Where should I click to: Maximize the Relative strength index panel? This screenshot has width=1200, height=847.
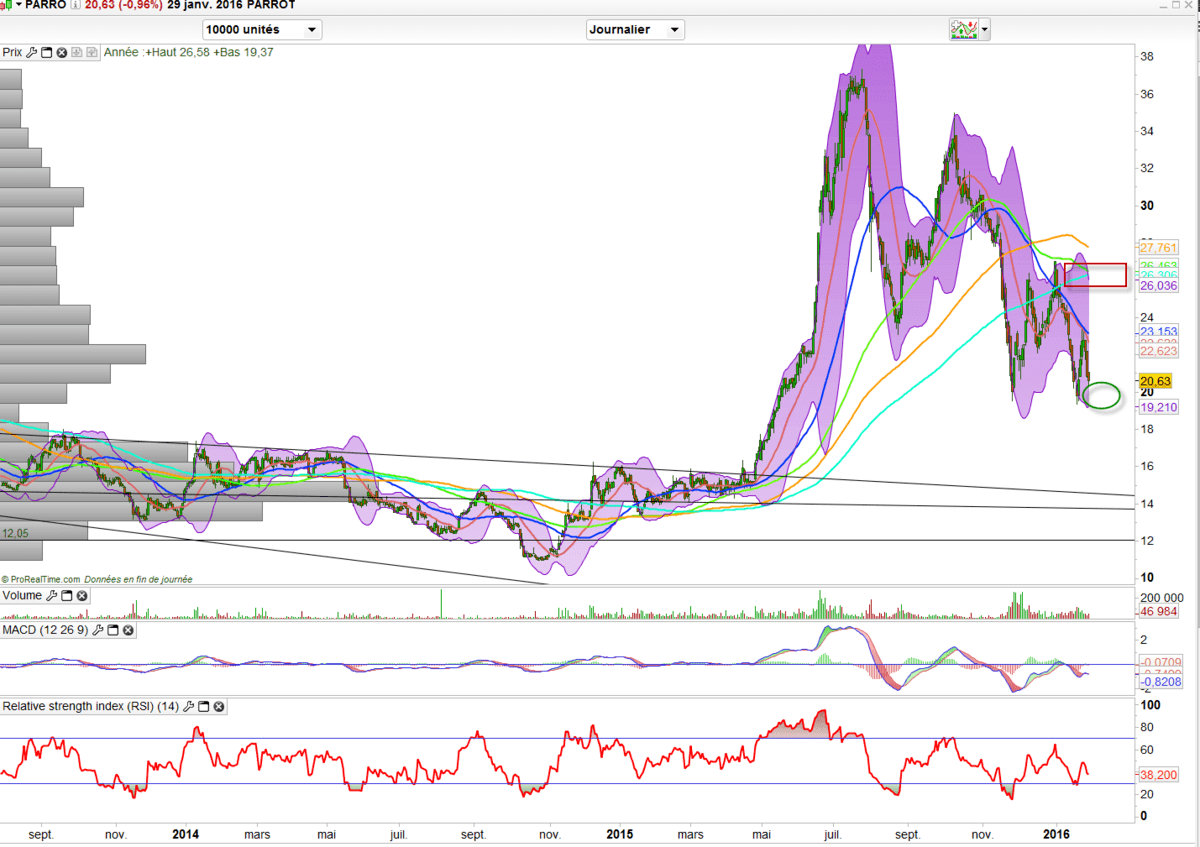pyautogui.click(x=203, y=706)
